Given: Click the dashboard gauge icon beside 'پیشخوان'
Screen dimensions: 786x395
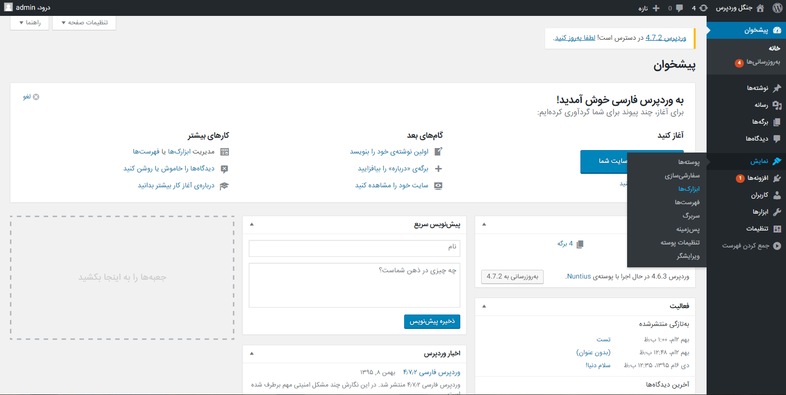Looking at the screenshot, I should [x=777, y=31].
